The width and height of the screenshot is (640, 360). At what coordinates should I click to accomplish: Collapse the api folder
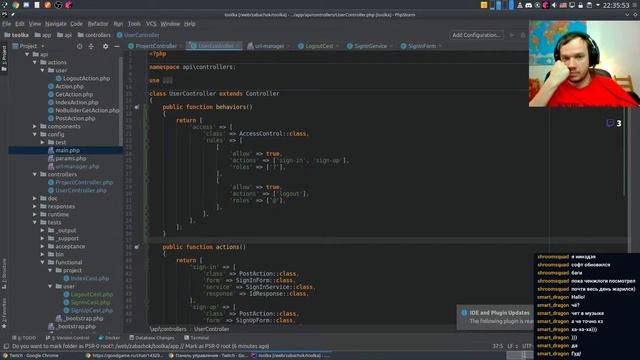pos(27,54)
